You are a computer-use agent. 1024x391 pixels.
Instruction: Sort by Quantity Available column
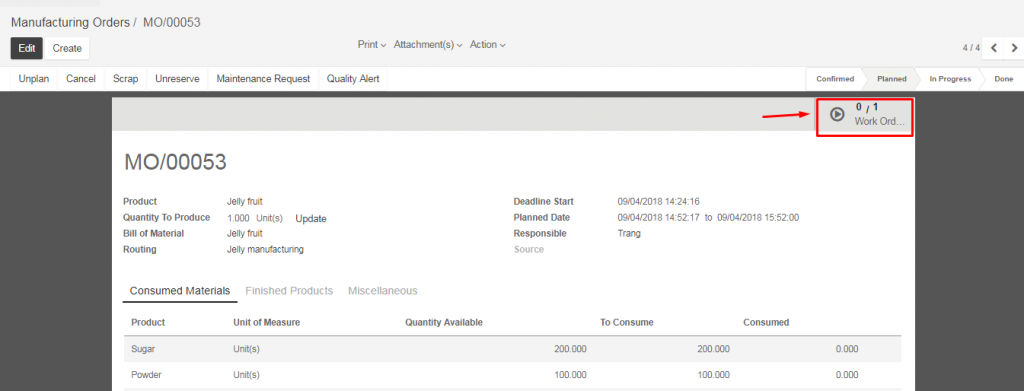443,322
